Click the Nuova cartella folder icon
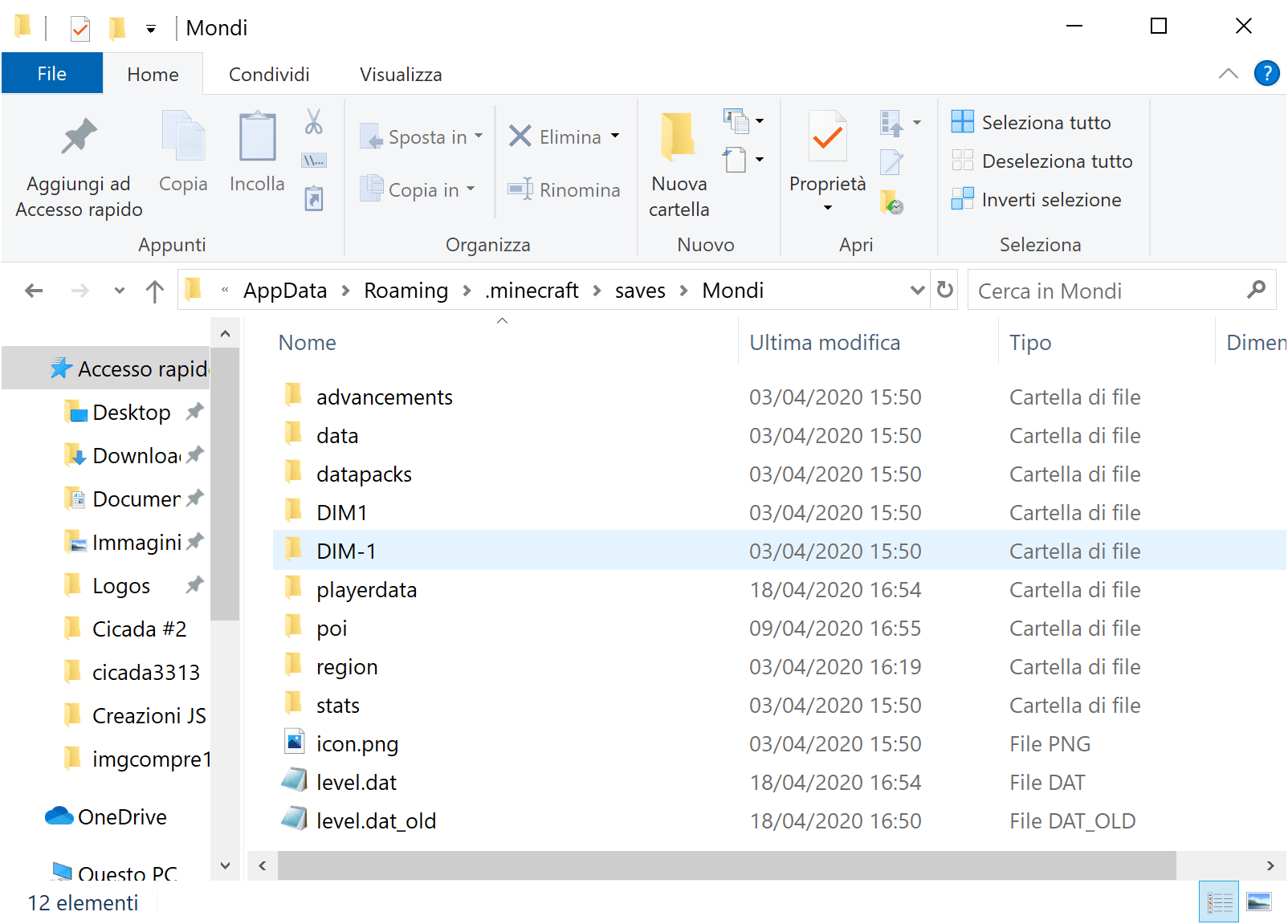This screenshot has height=924, width=1288. 679,136
